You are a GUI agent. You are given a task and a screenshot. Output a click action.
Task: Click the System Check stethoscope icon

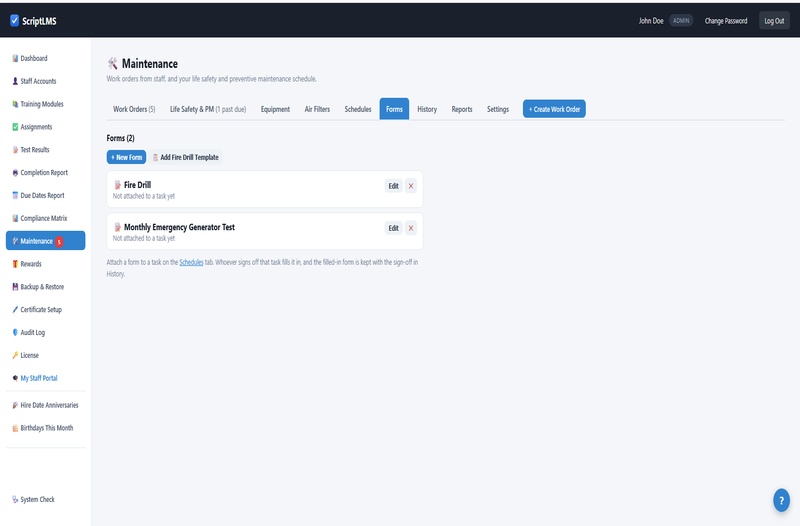point(15,499)
